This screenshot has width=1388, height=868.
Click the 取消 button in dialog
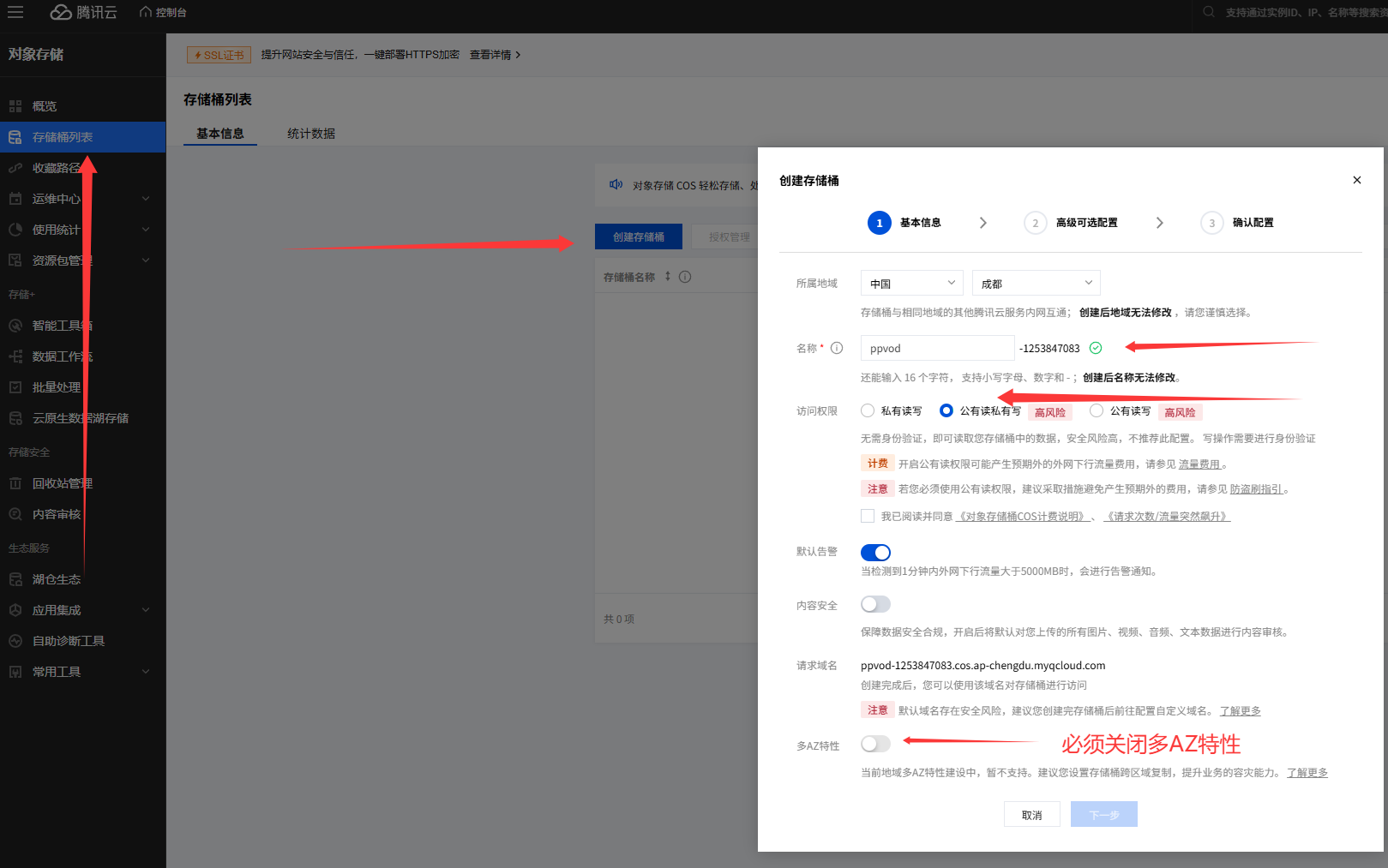[x=1031, y=815]
